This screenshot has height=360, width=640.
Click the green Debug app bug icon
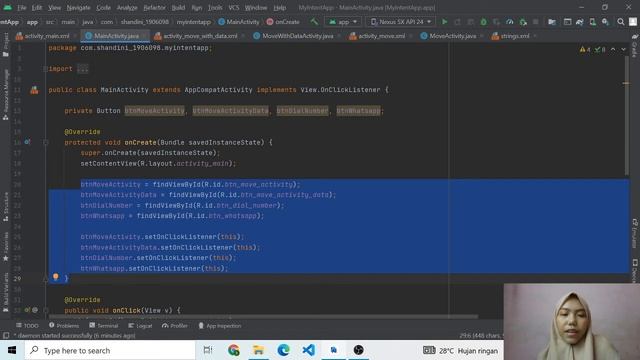coord(483,22)
